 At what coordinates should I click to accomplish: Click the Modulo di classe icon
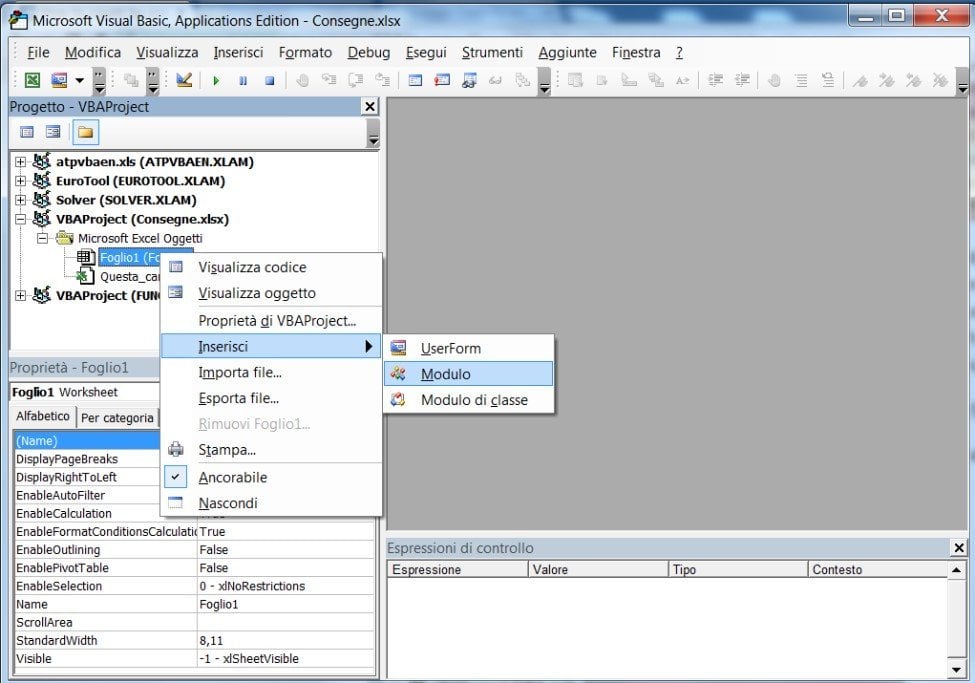coord(398,399)
